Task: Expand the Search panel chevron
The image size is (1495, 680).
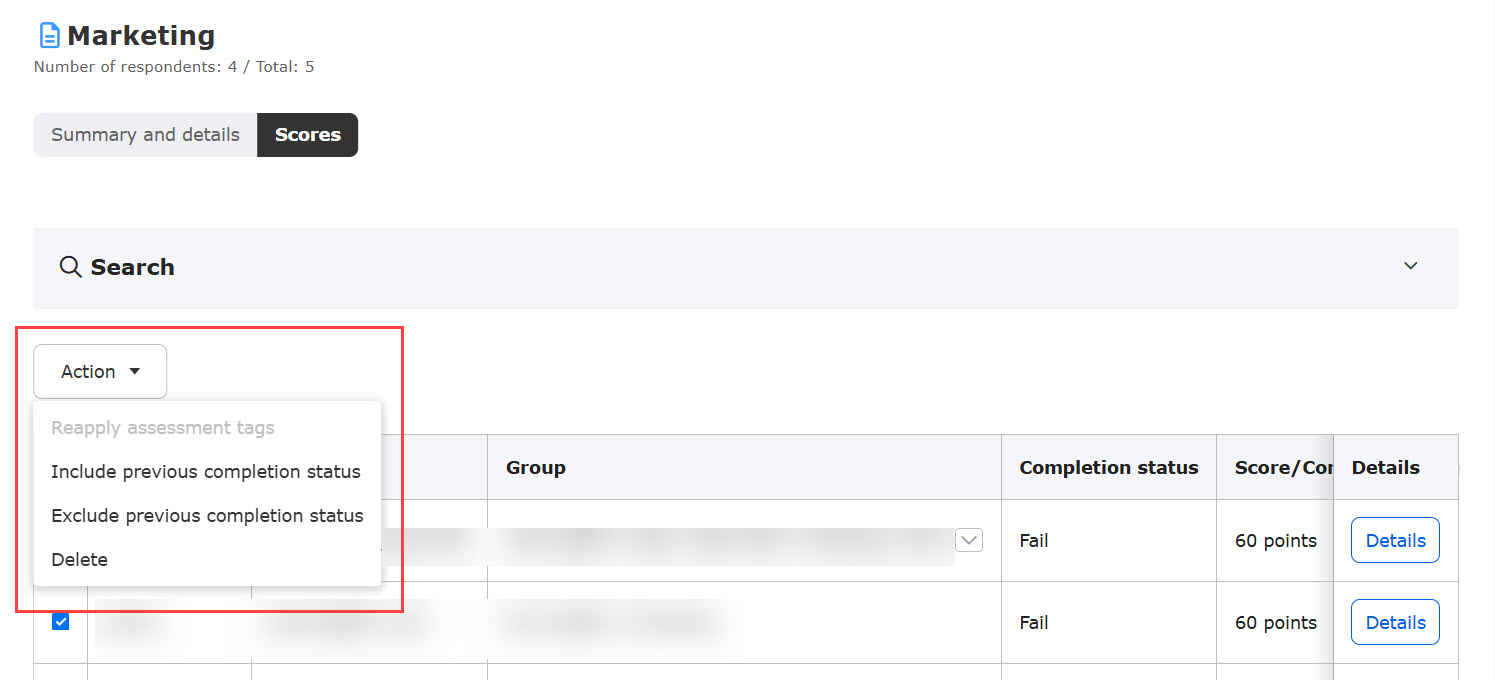Action: [1410, 266]
